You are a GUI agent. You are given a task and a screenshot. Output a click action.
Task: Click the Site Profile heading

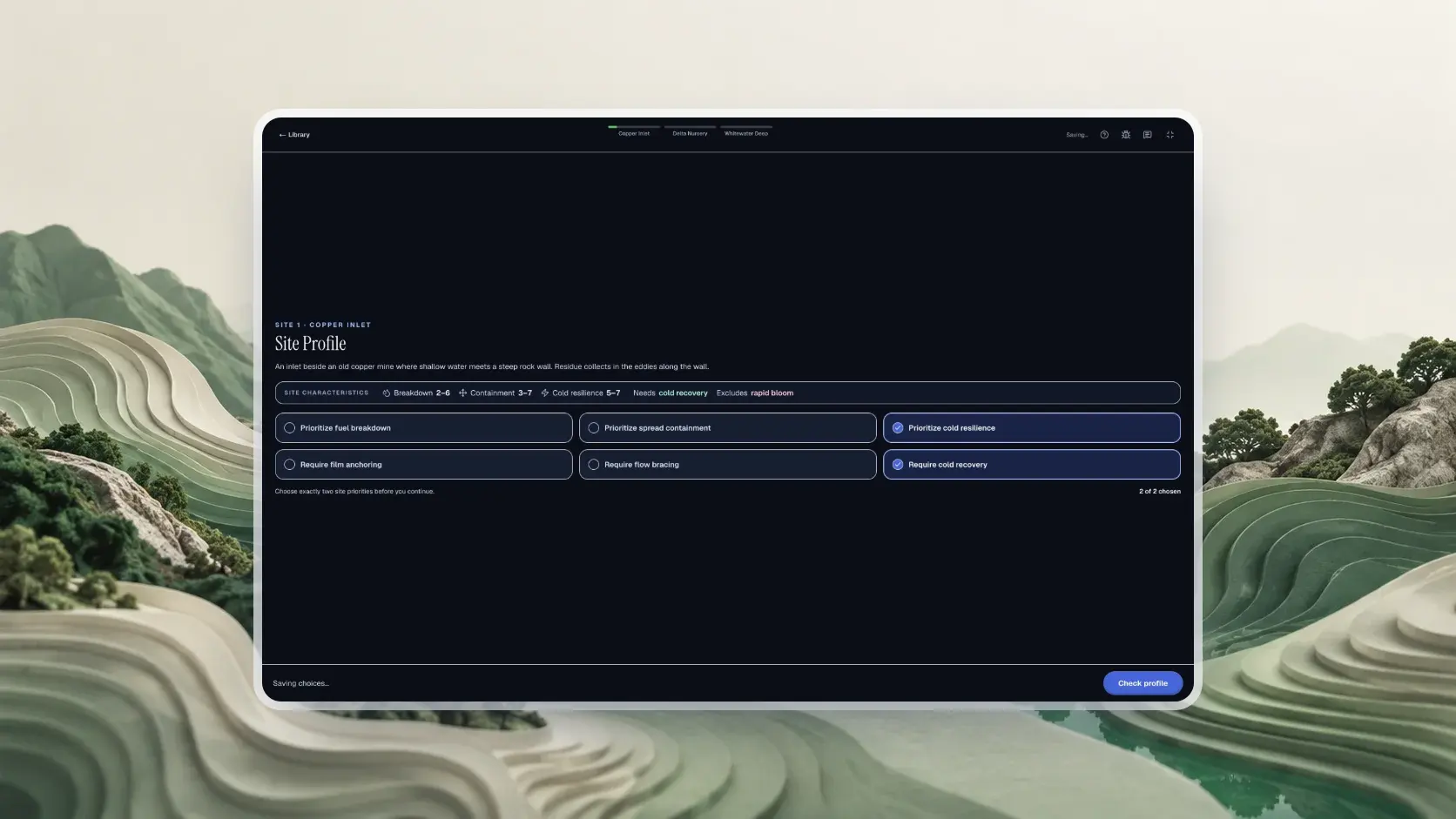tap(311, 344)
